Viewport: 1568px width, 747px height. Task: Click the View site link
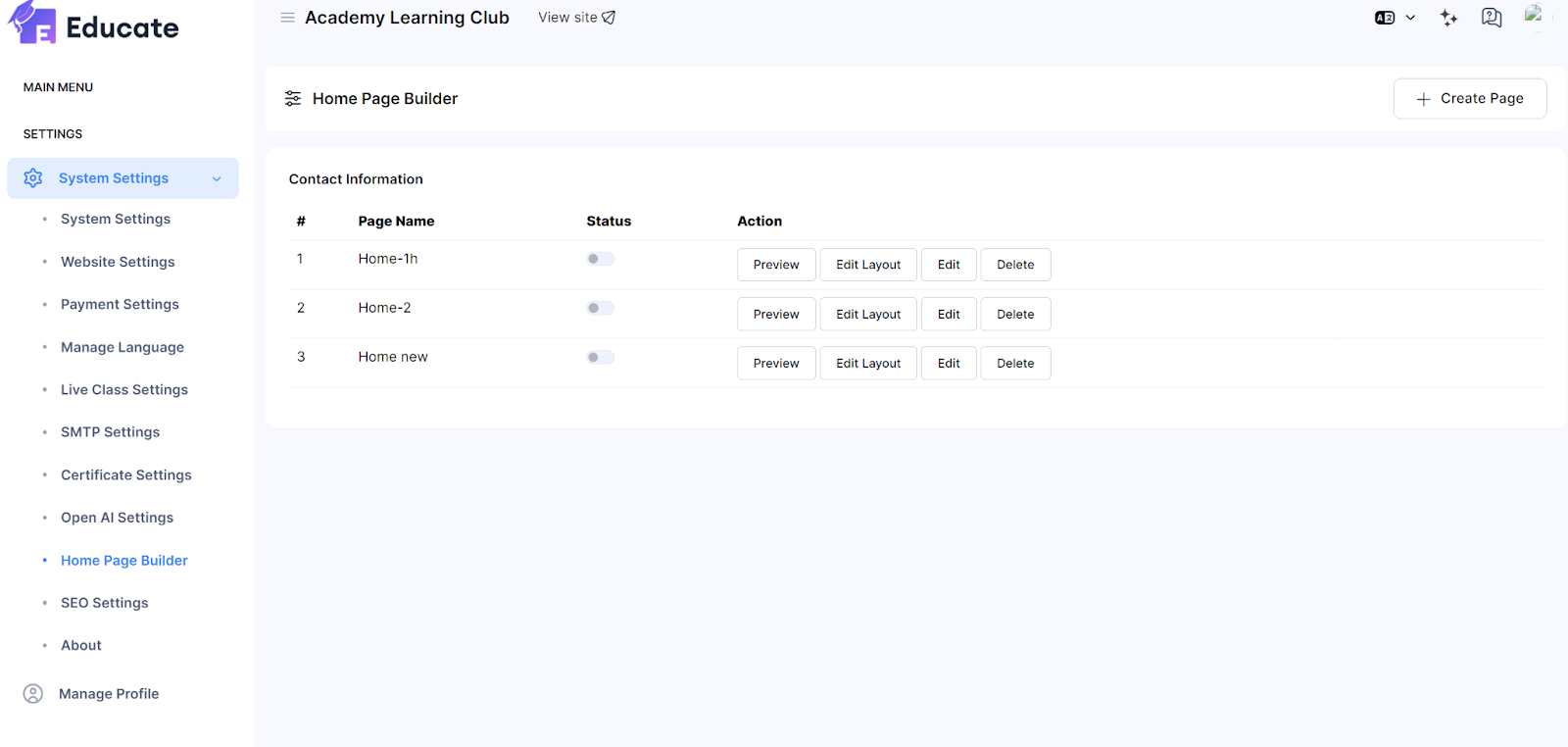click(576, 18)
